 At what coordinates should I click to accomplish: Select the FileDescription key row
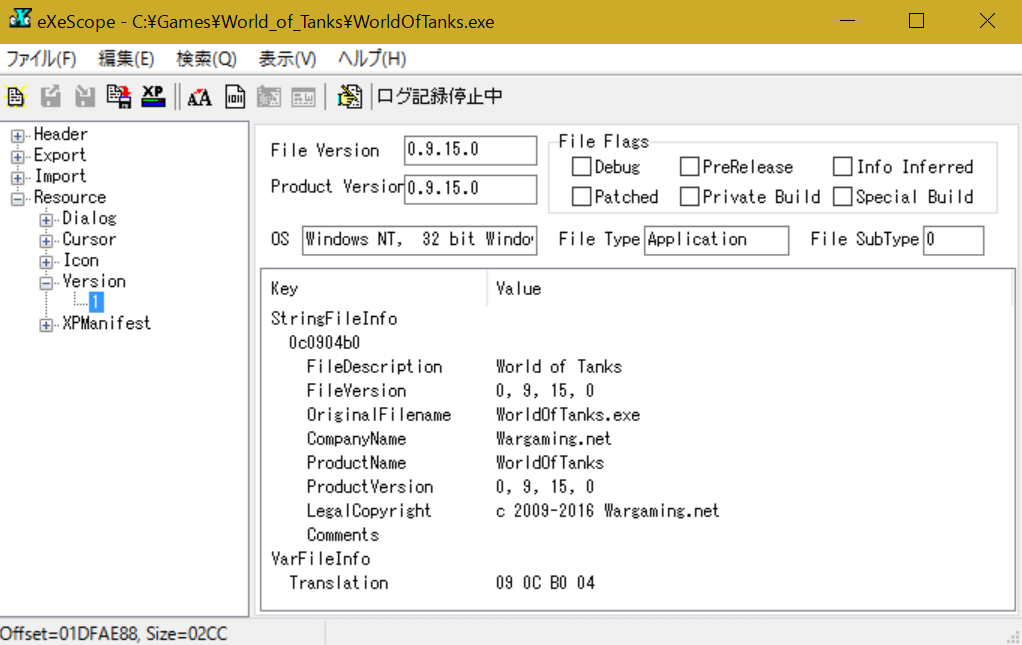click(x=374, y=367)
